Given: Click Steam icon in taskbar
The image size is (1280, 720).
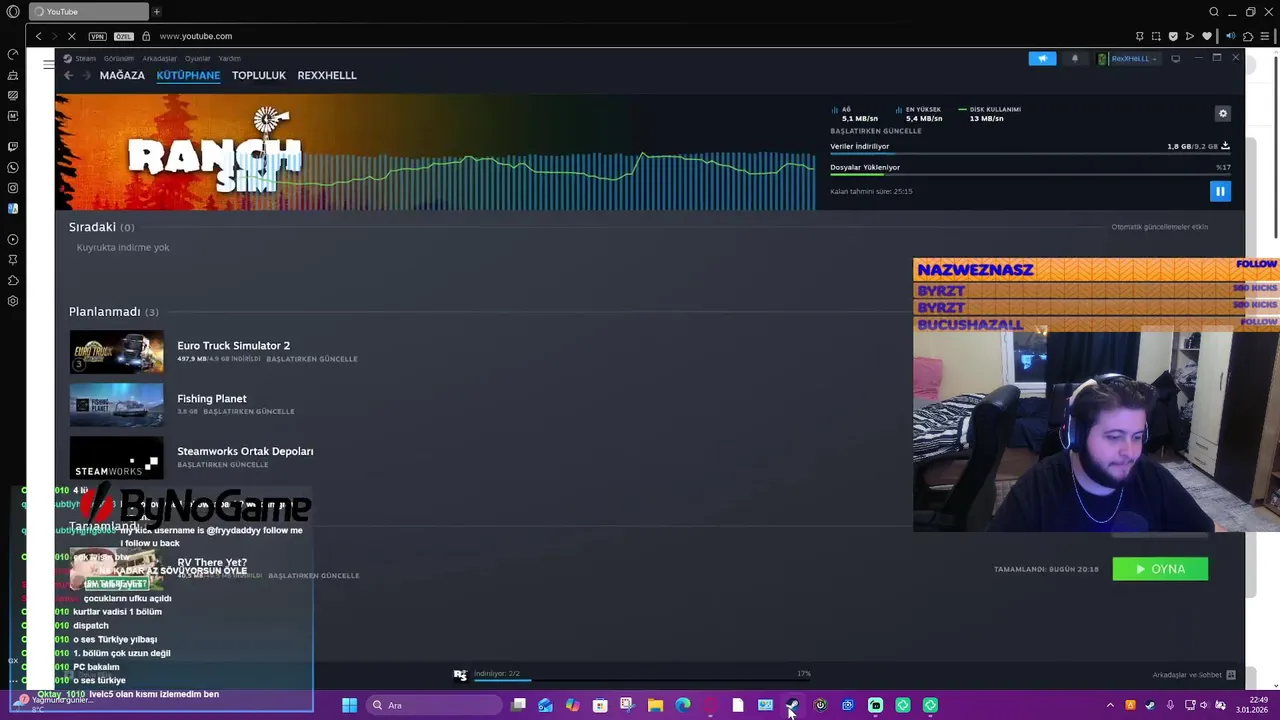Looking at the screenshot, I should click(x=792, y=705).
